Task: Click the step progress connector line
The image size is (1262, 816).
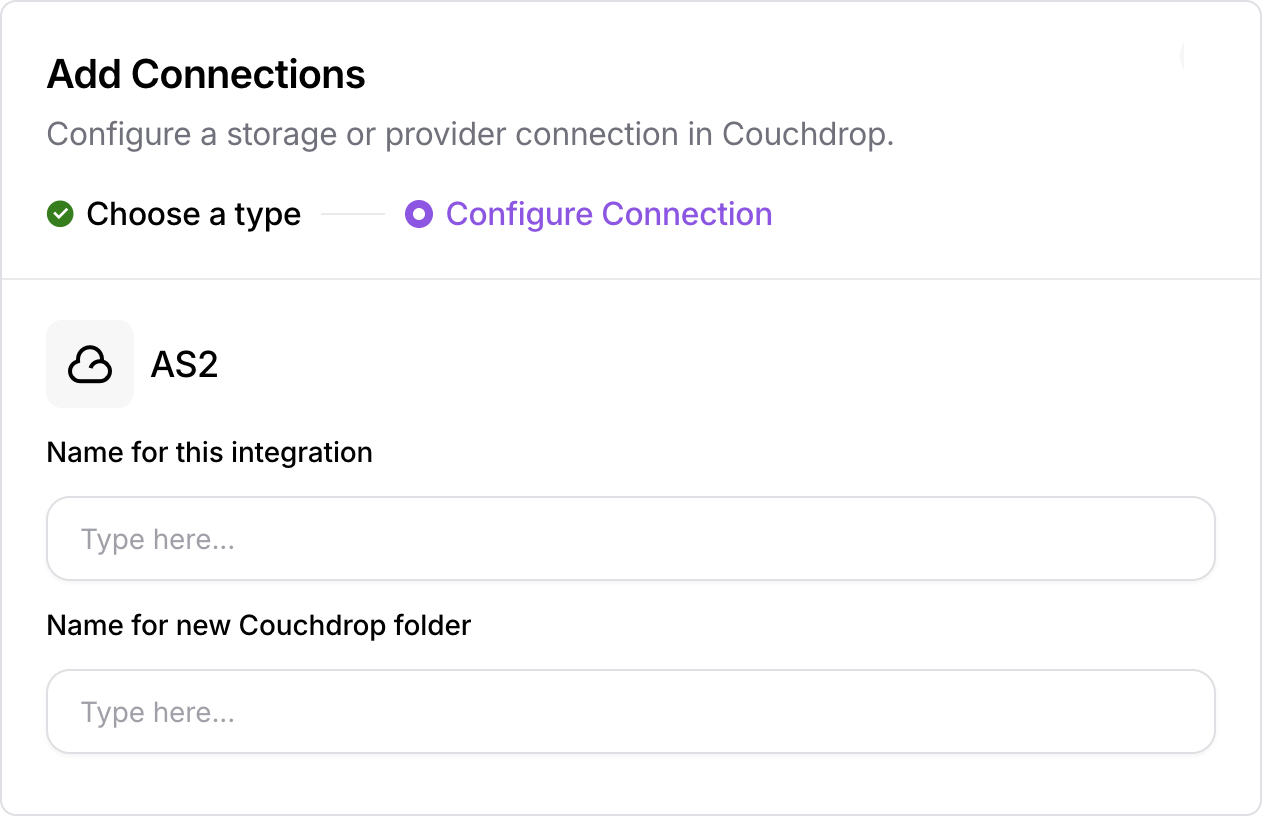Action: tap(352, 214)
